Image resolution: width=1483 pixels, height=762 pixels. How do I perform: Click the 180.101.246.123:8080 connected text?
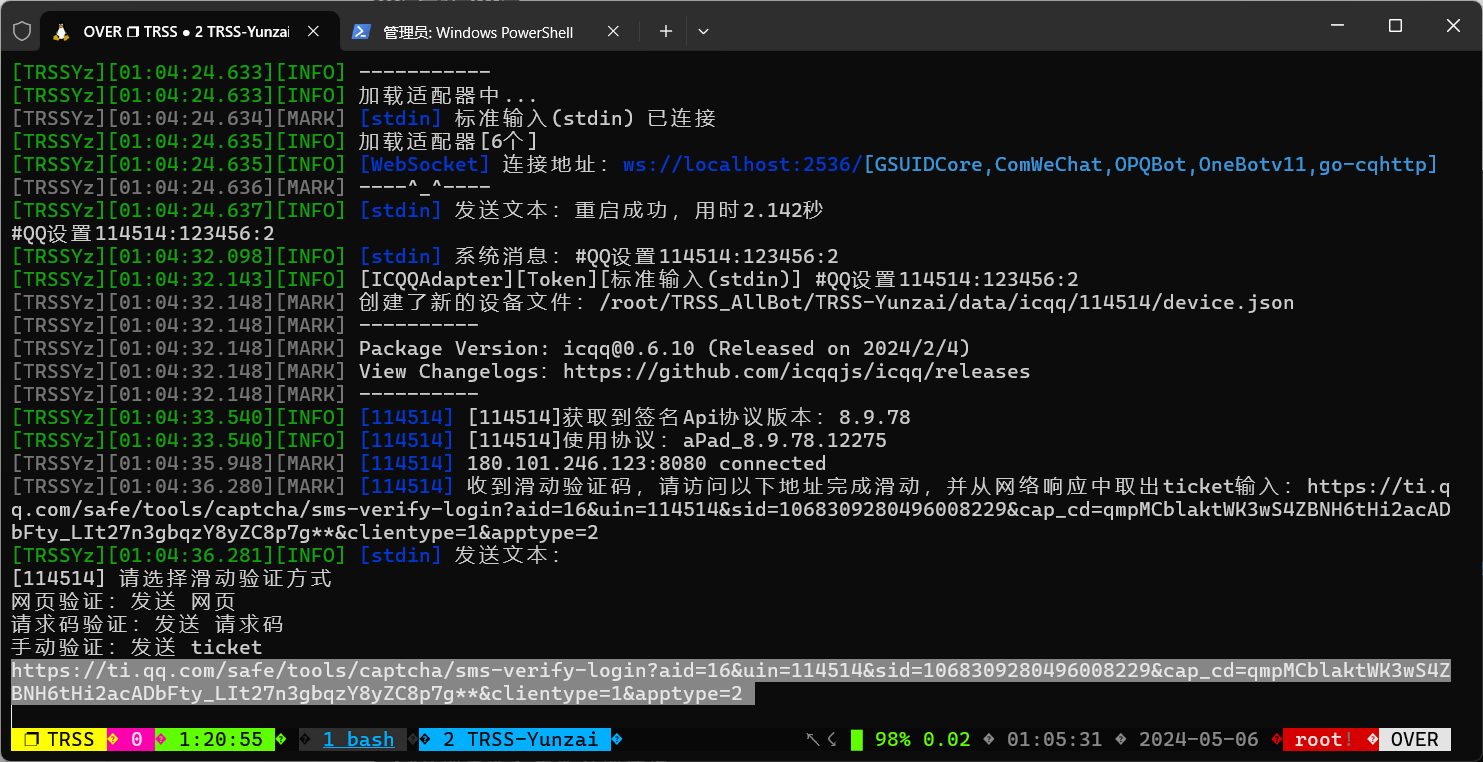tap(646, 463)
